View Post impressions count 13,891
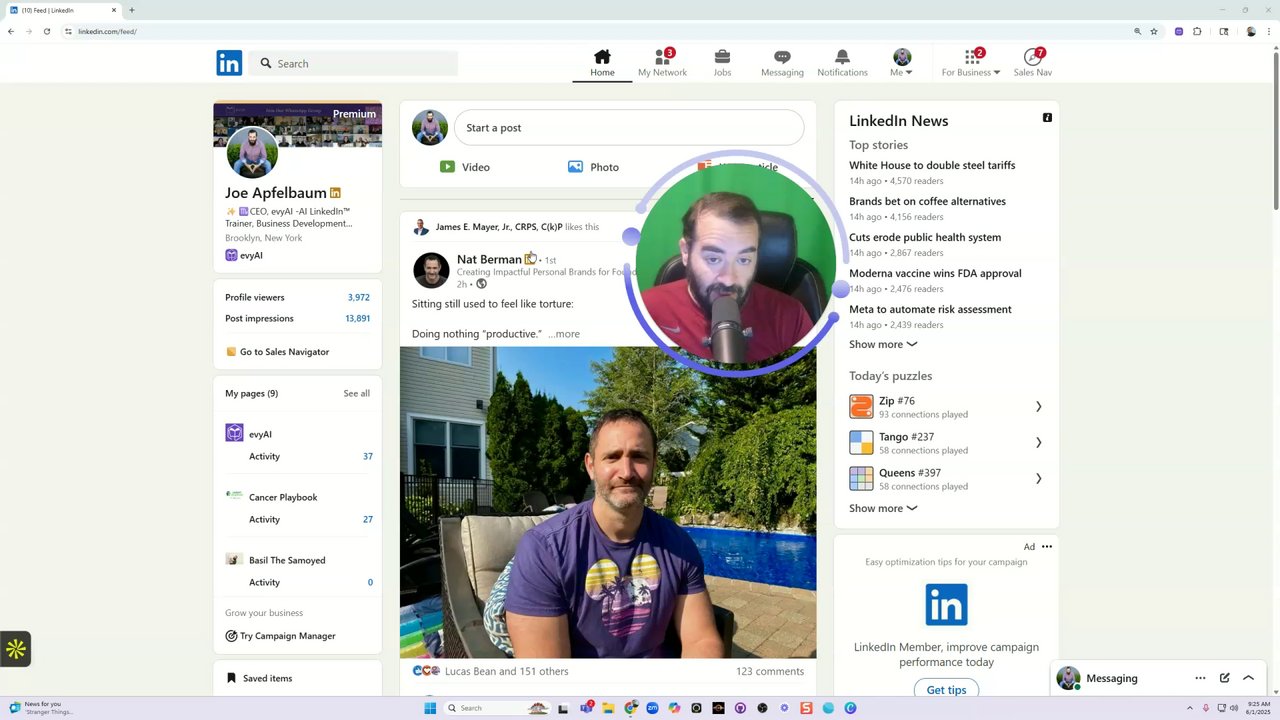Screen dimensions: 1280x720 pyautogui.click(x=357, y=318)
